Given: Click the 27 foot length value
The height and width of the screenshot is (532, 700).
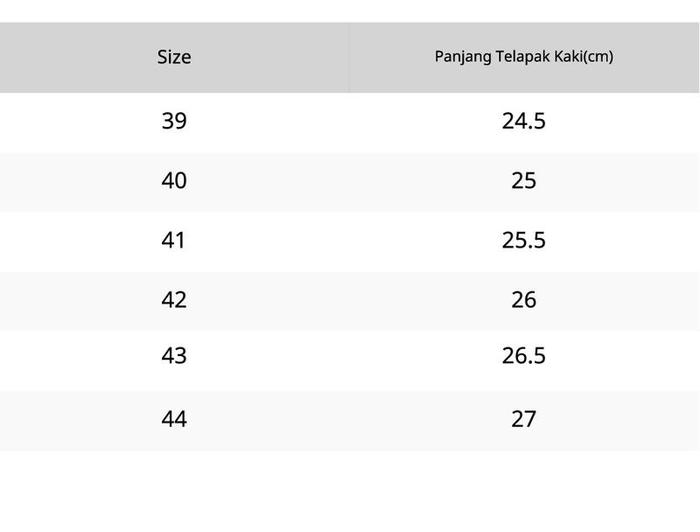Looking at the screenshot, I should 523,418.
